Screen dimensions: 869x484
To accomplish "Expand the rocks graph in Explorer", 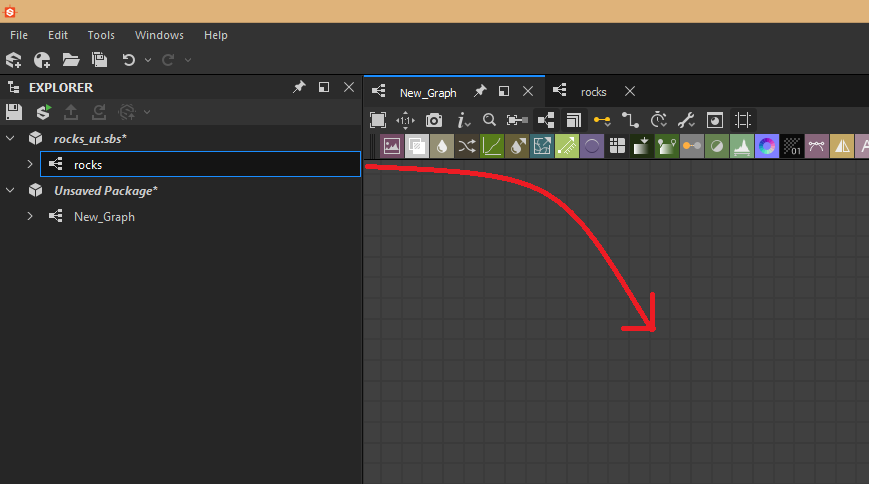I will (x=30, y=164).
